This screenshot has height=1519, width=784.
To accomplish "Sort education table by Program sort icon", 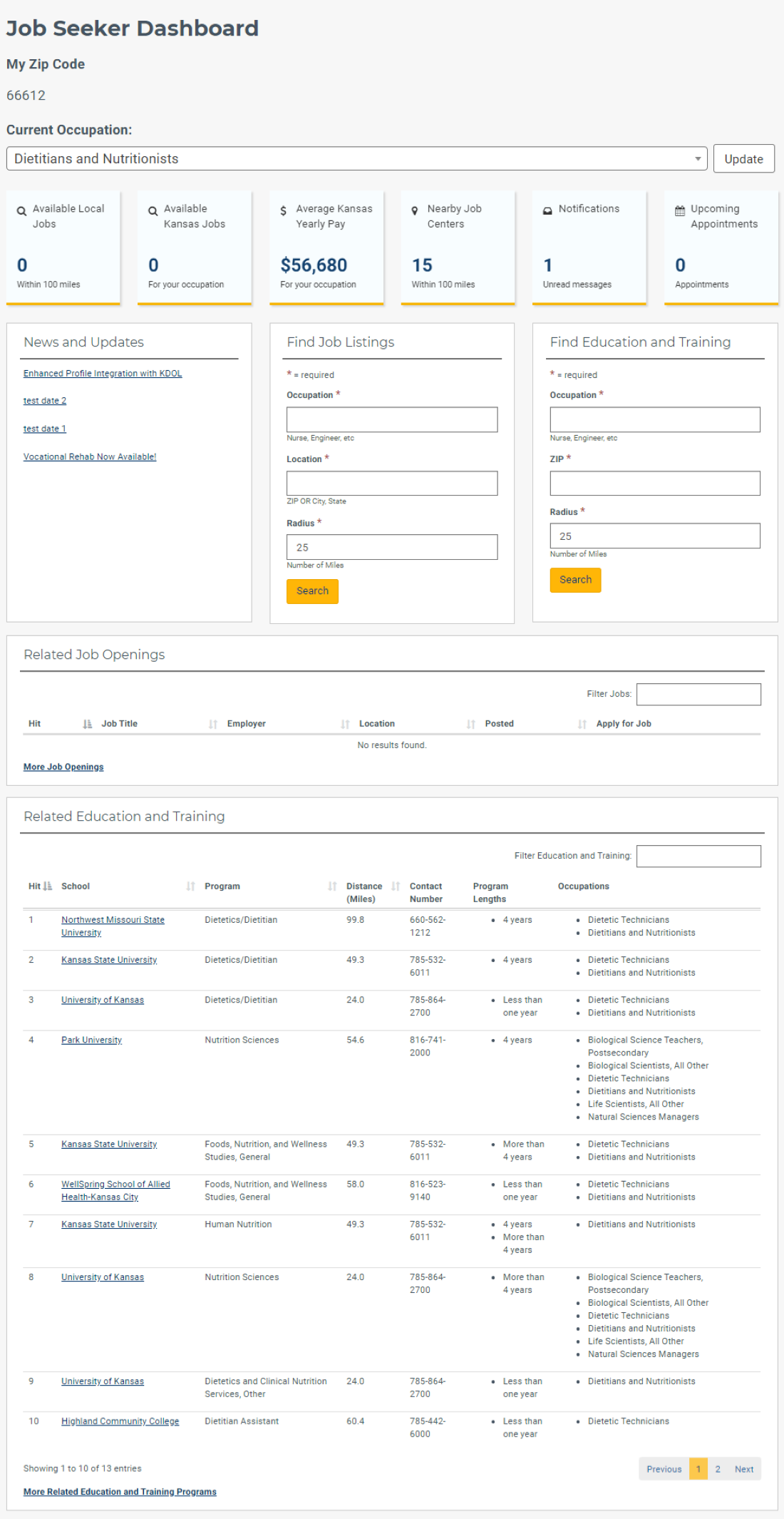I will (x=332, y=886).
